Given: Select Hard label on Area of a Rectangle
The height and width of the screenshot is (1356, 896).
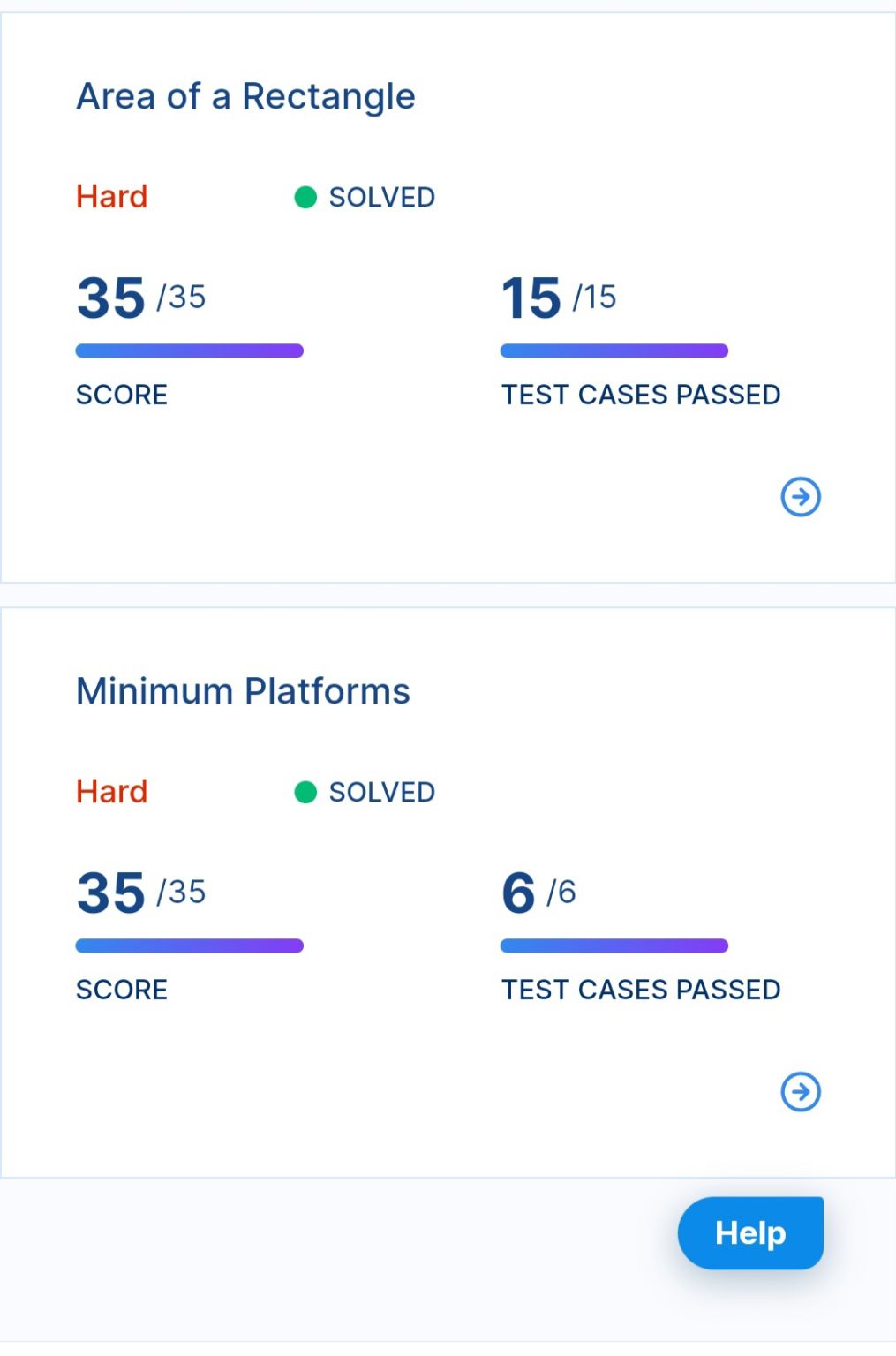Looking at the screenshot, I should [112, 196].
